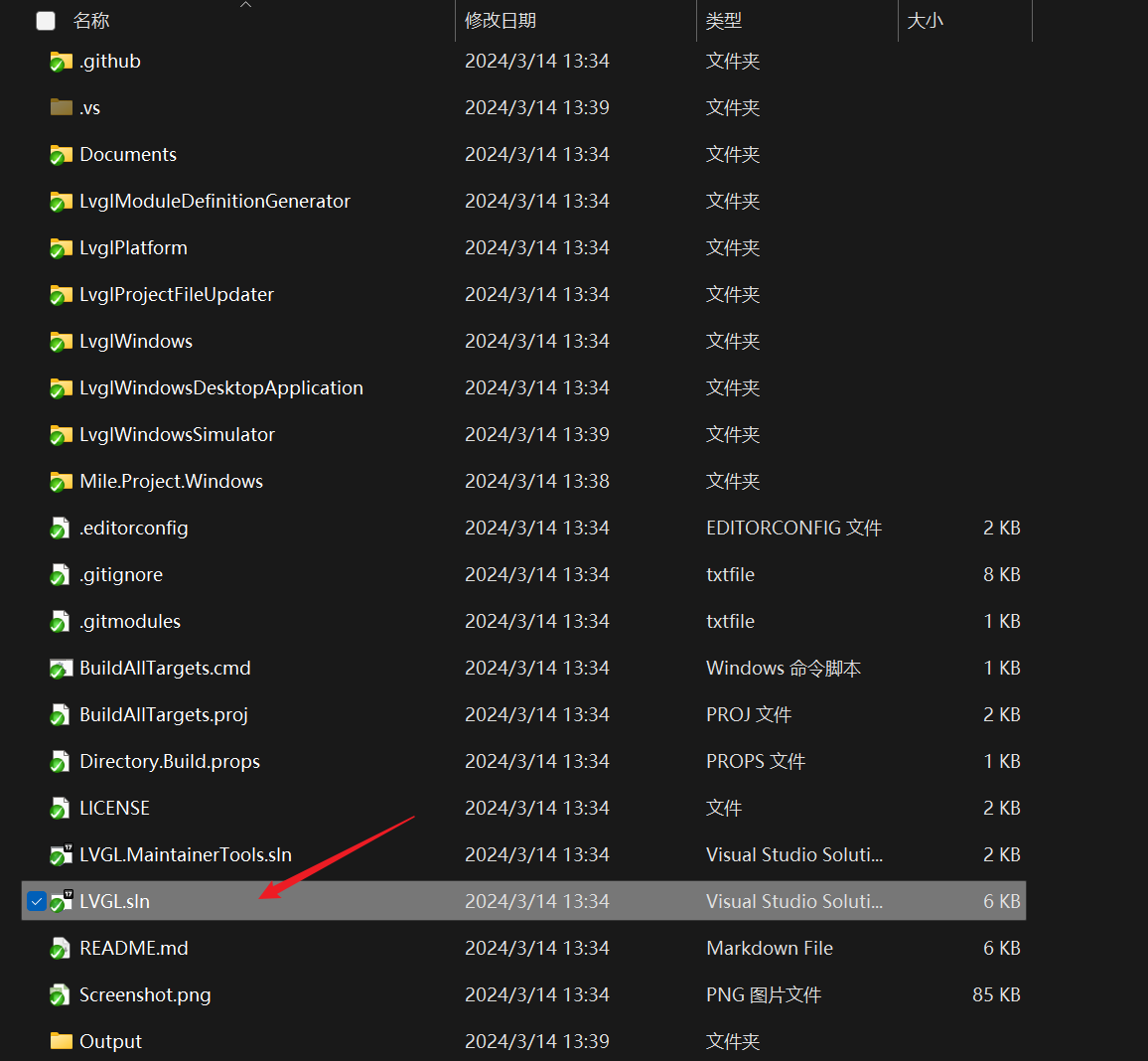This screenshot has height=1061, width=1148.
Task: Click the Screenshot.png image icon
Action: pos(60,995)
